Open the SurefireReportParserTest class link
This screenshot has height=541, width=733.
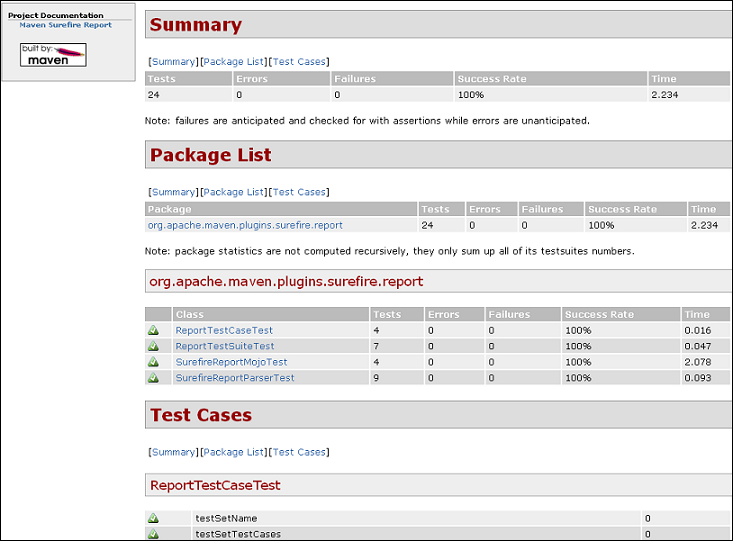235,378
